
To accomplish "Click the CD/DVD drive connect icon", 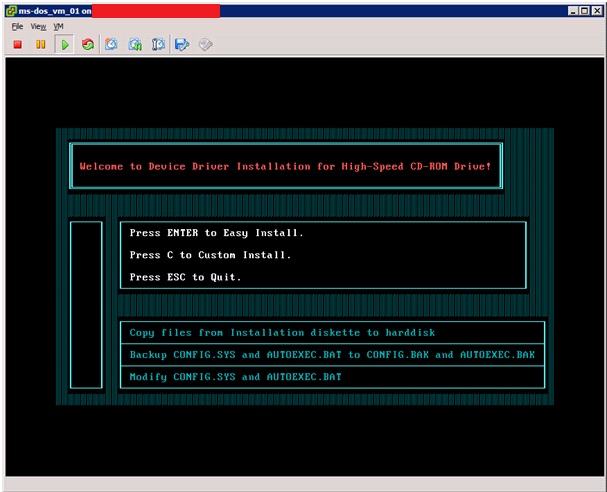I will pos(205,45).
